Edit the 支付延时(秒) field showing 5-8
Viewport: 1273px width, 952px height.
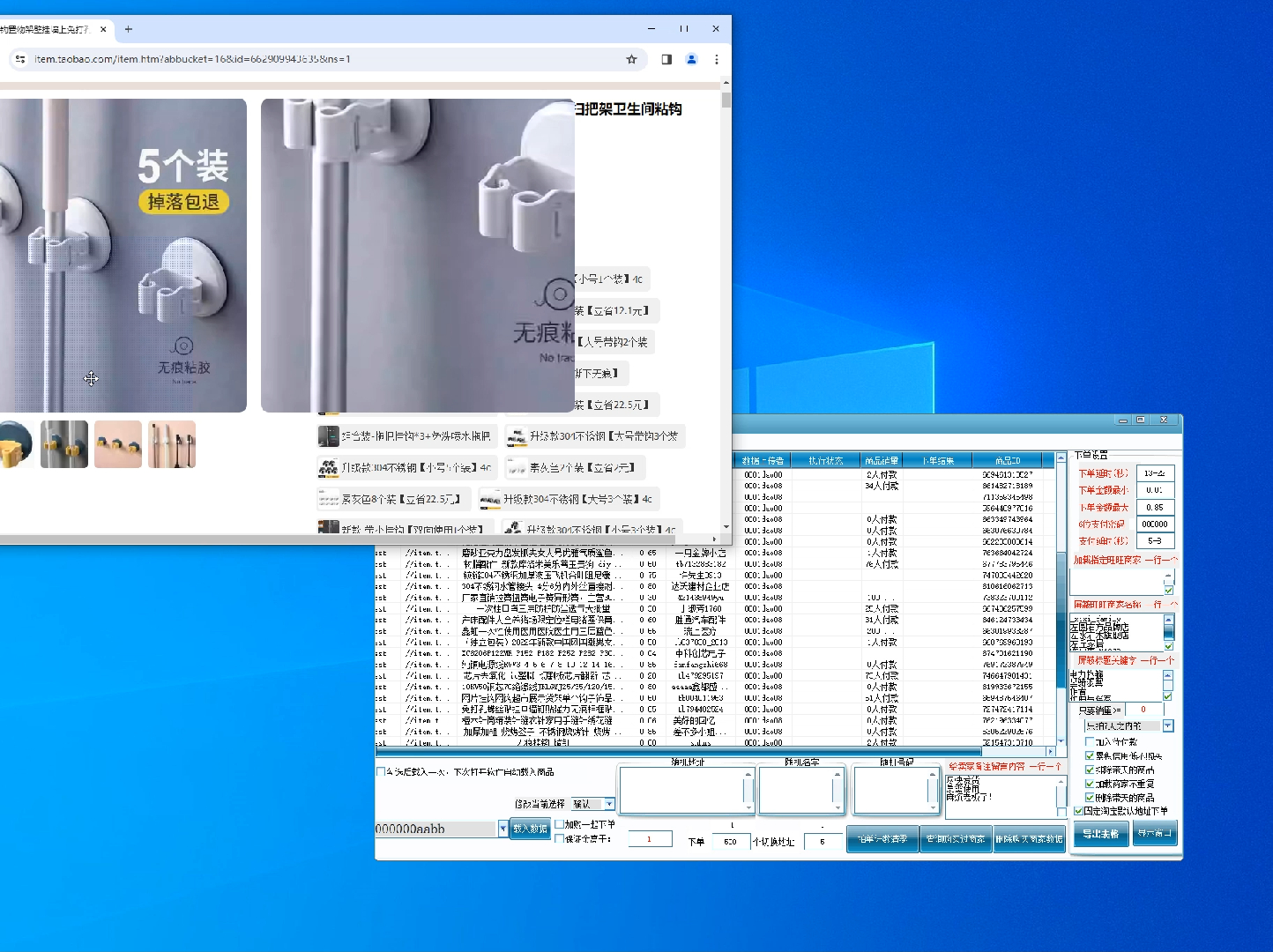click(1155, 540)
